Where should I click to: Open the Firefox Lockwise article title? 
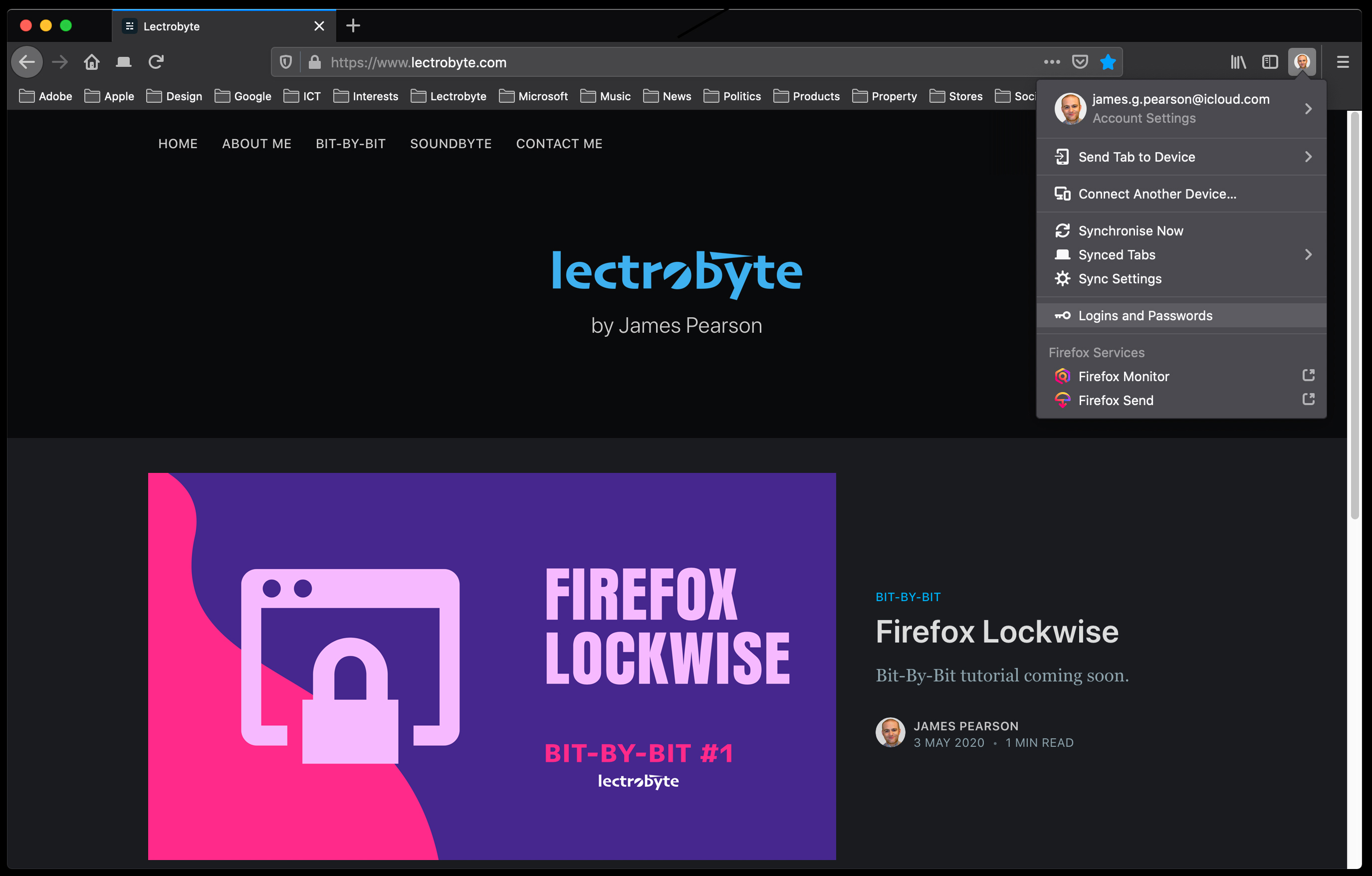point(997,632)
